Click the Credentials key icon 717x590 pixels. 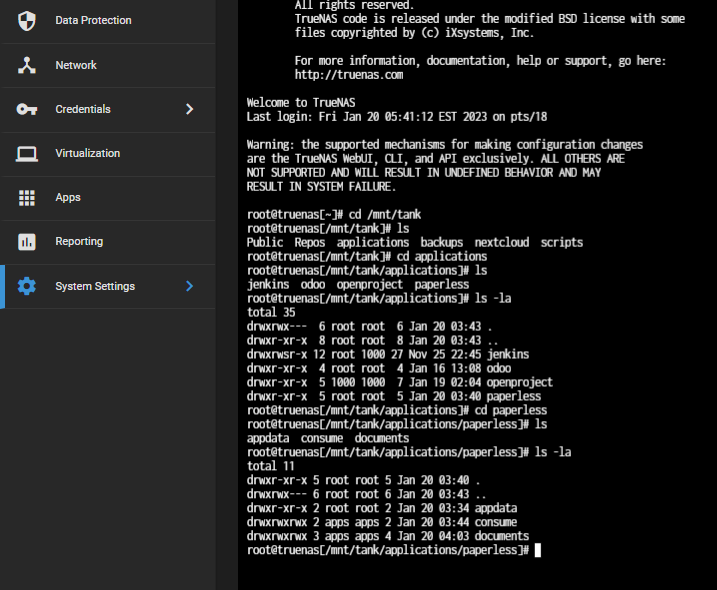(x=27, y=109)
